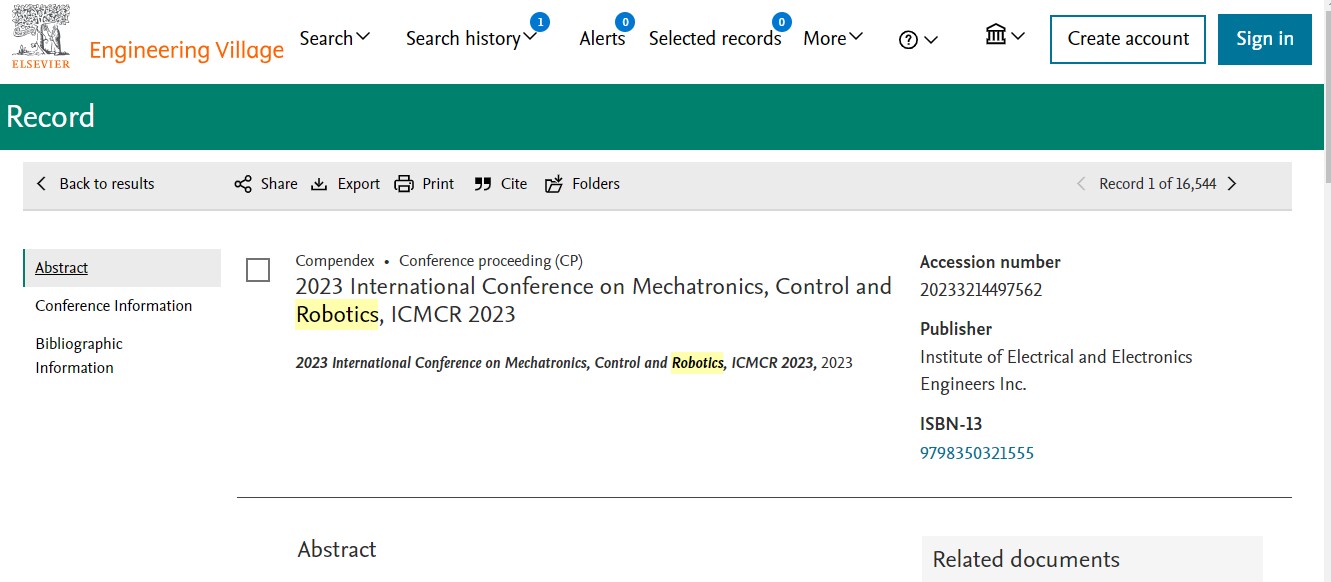The width and height of the screenshot is (1331, 582).
Task: Click the Abstract section heading
Action: pyautogui.click(x=337, y=549)
